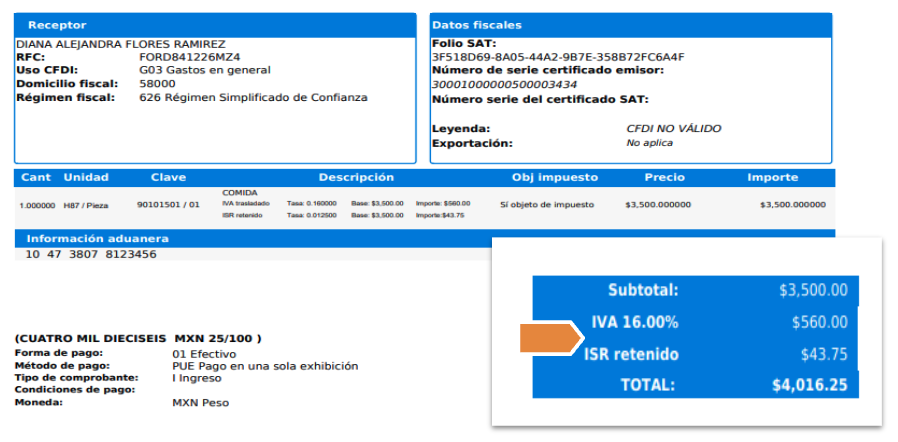
Task: Click the customs number 10 47 3807 8123456
Action: (91, 254)
